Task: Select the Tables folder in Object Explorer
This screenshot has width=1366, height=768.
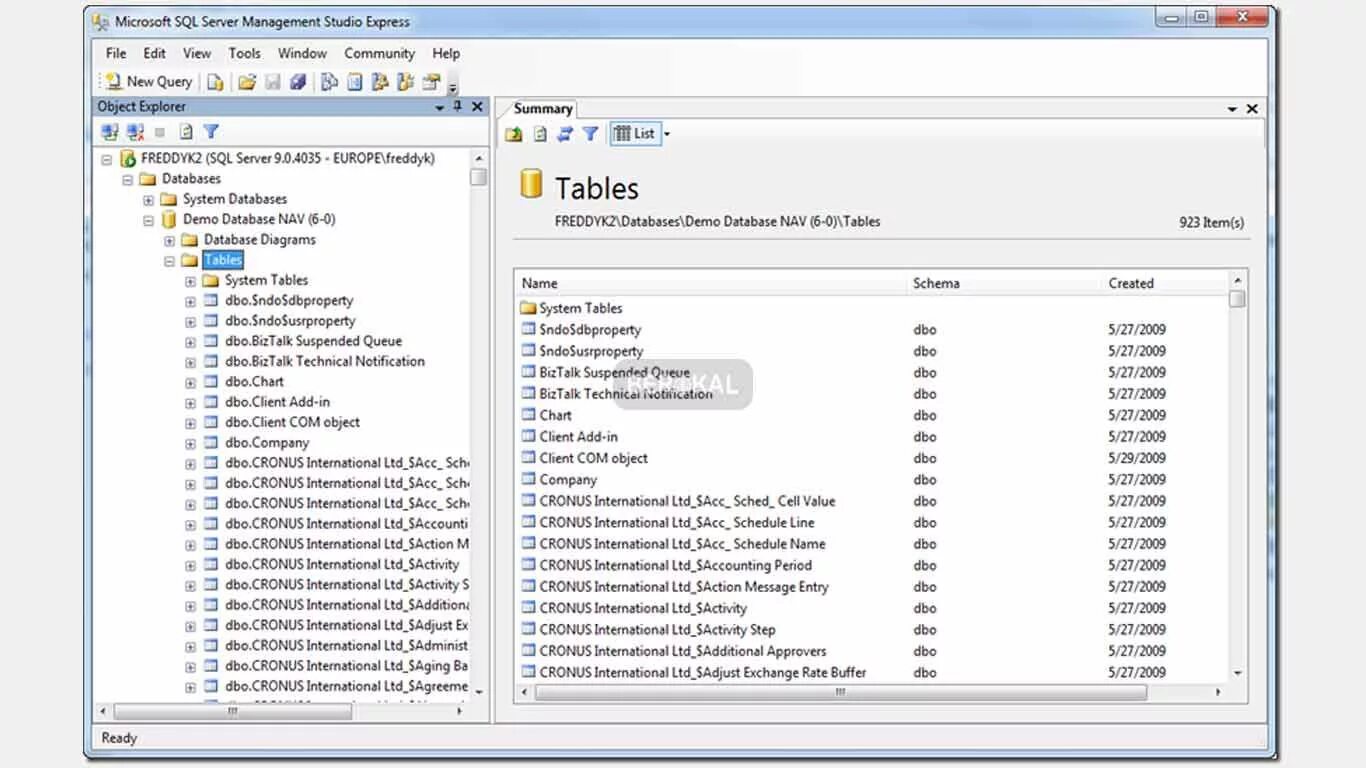Action: pos(222,260)
